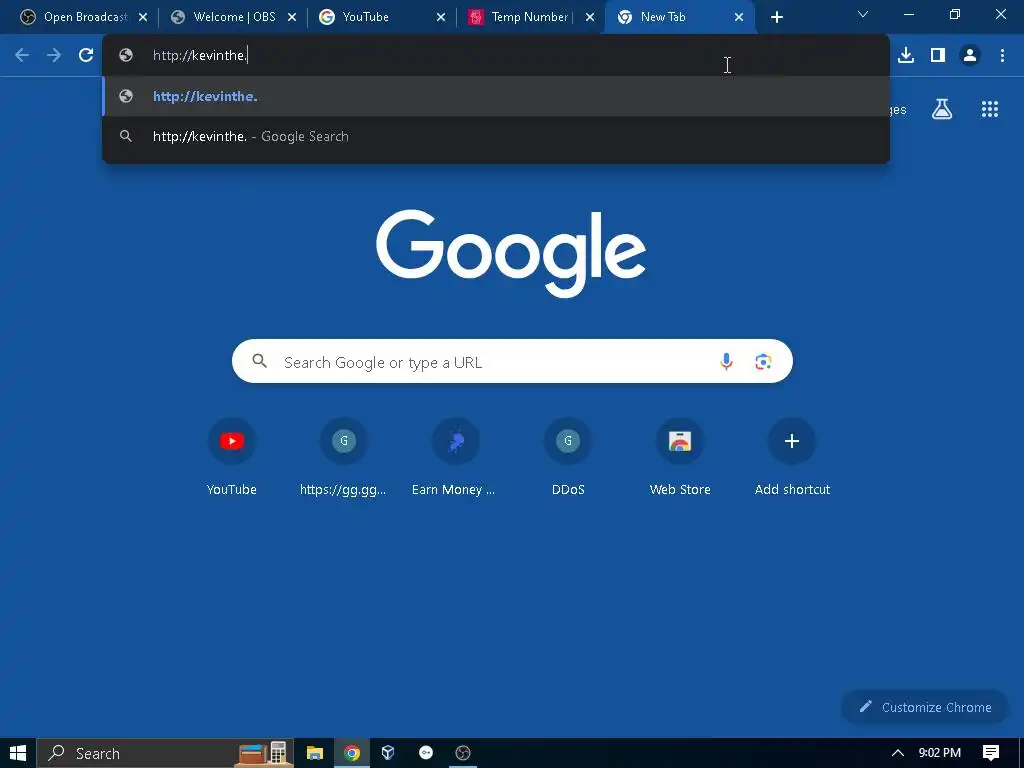Search by image with Google Lens icon
The image size is (1024, 768).
[763, 361]
